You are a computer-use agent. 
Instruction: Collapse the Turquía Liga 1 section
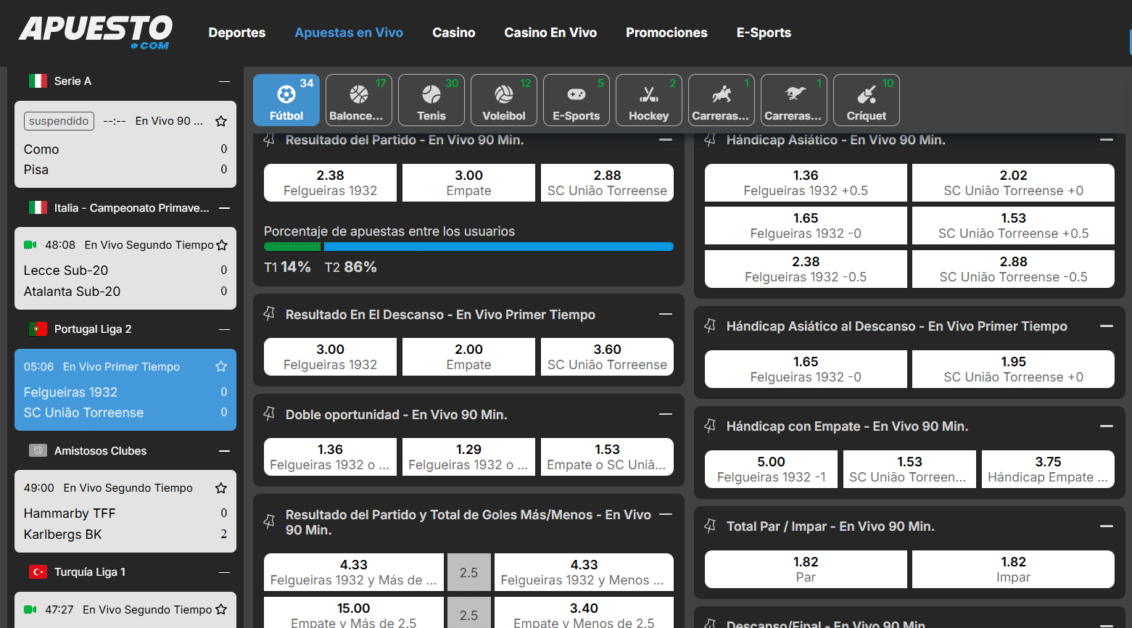click(x=225, y=572)
